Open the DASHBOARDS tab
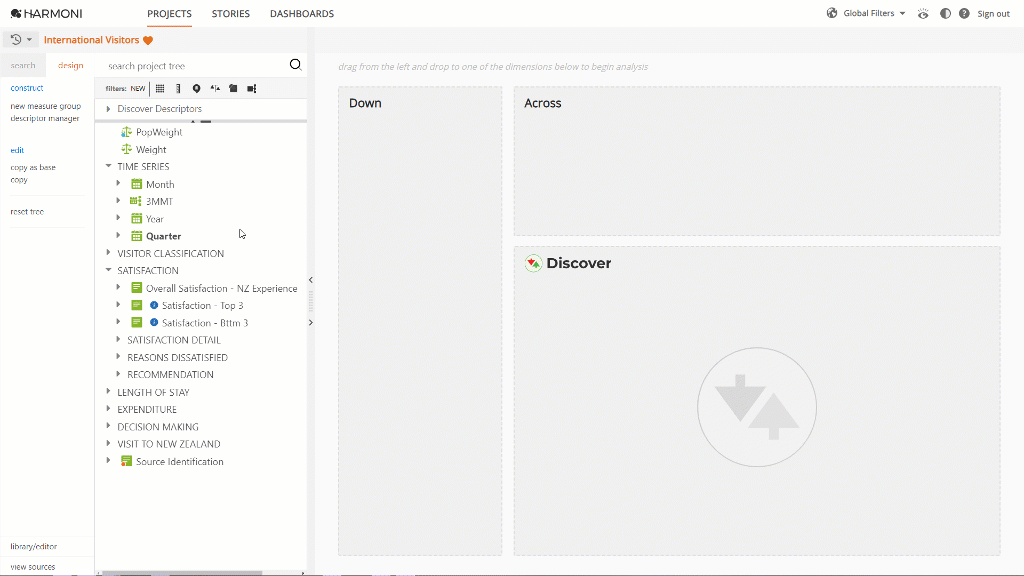The width and height of the screenshot is (1024, 576). point(302,14)
